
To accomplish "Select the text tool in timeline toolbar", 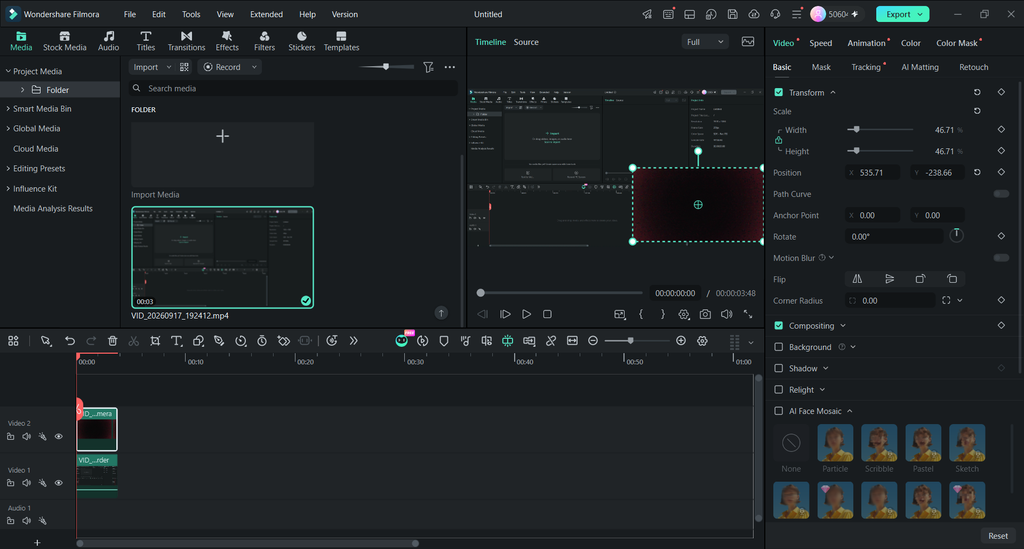I will click(x=176, y=341).
